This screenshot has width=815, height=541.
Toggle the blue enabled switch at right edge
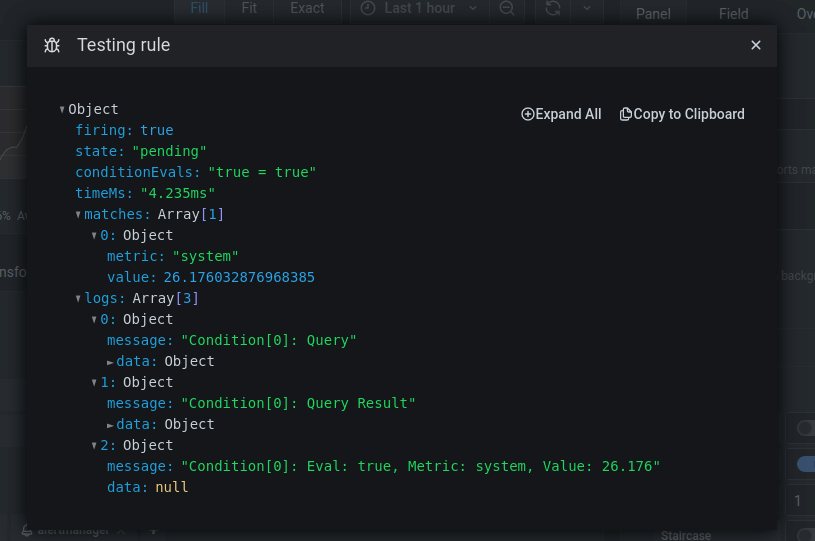click(804, 464)
